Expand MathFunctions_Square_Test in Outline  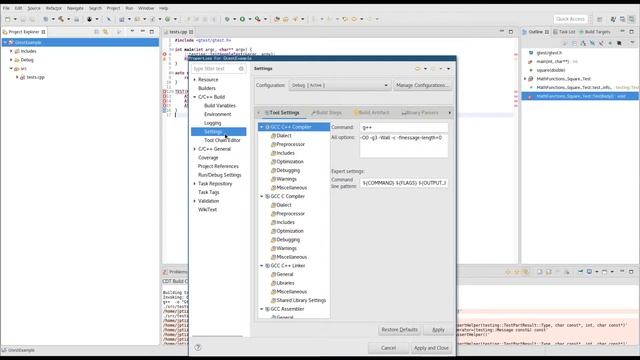tap(525, 79)
